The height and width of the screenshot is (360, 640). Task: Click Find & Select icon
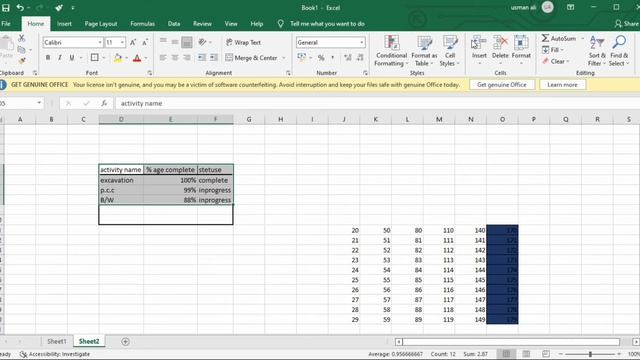coord(619,42)
